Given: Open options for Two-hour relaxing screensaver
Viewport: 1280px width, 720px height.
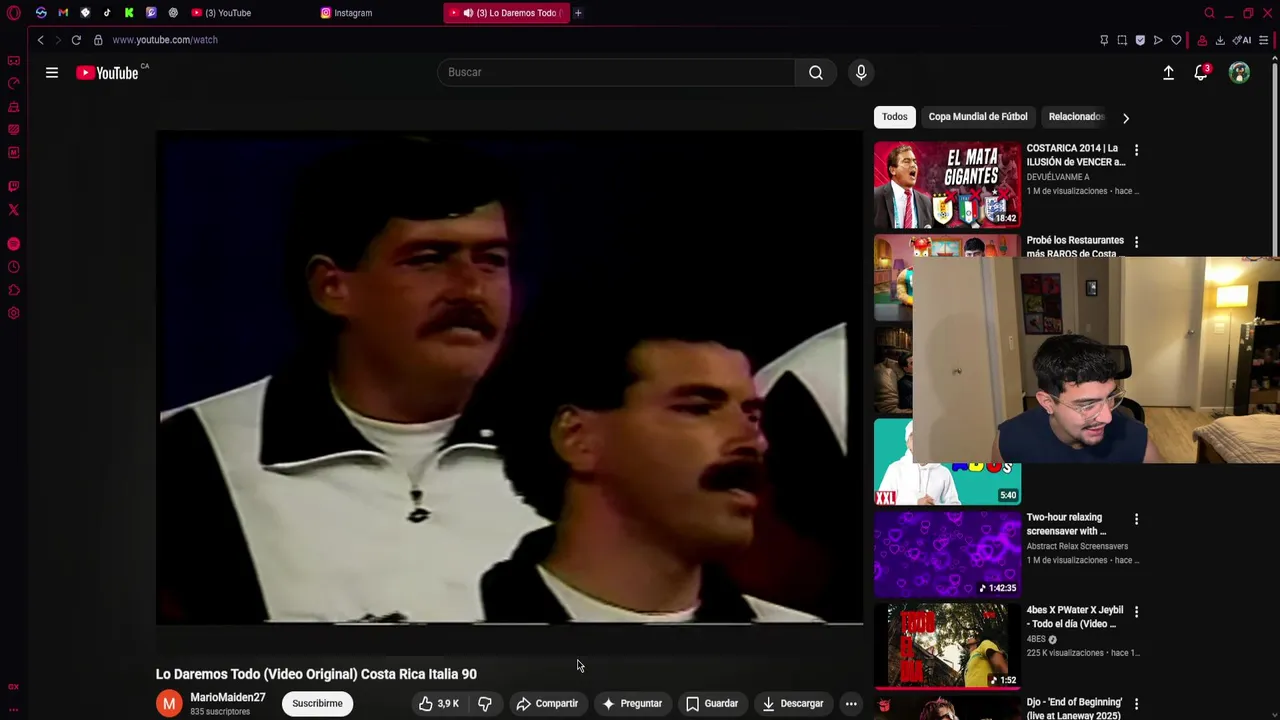Looking at the screenshot, I should tap(1136, 519).
